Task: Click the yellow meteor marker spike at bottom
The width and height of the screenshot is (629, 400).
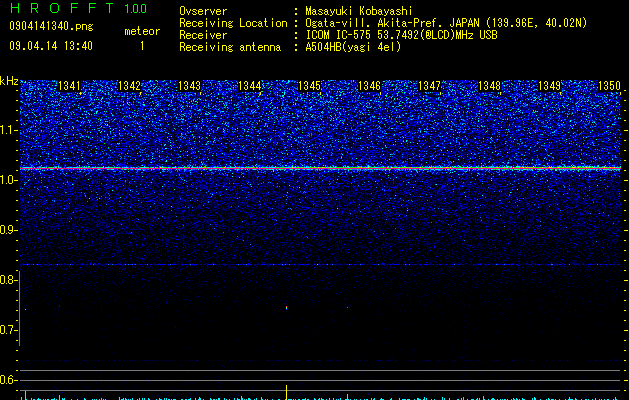Action: click(x=286, y=392)
